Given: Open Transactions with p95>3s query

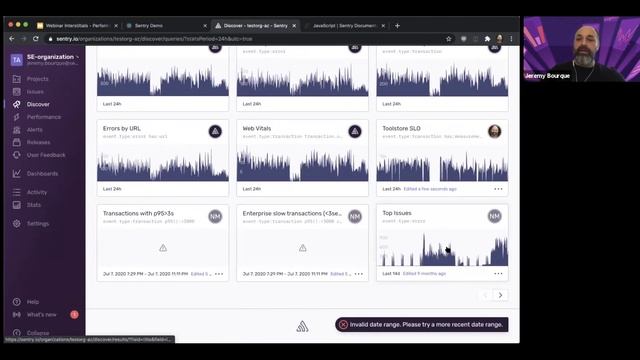Looking at the screenshot, I should pos(138,213).
